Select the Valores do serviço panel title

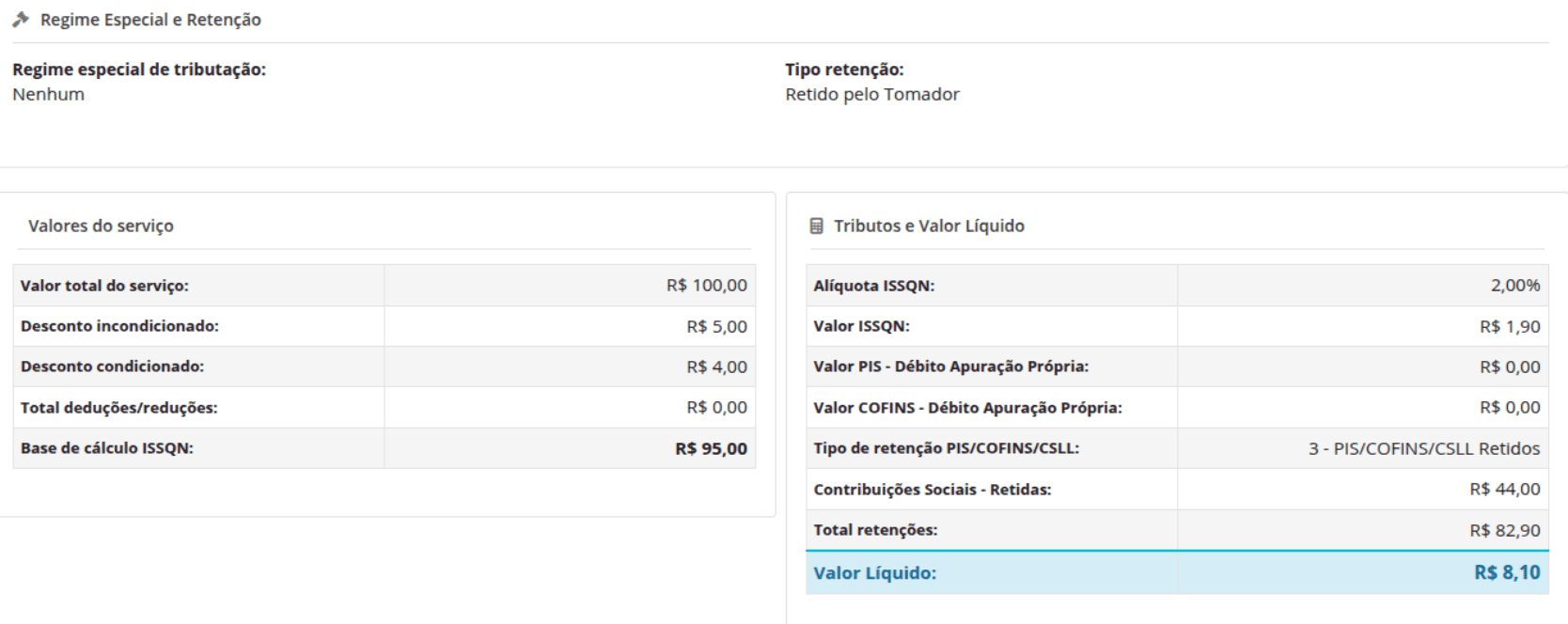(101, 226)
